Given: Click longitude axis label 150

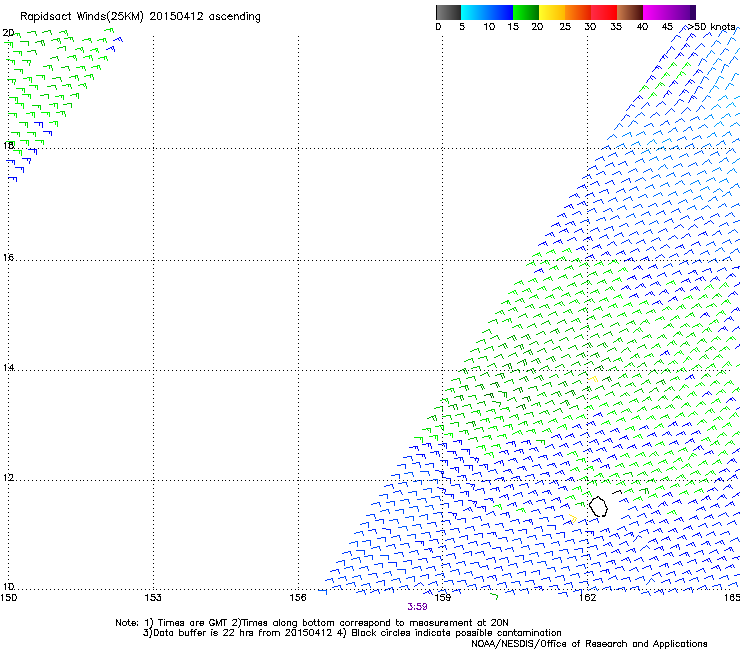Looking at the screenshot, I should (x=8, y=598).
